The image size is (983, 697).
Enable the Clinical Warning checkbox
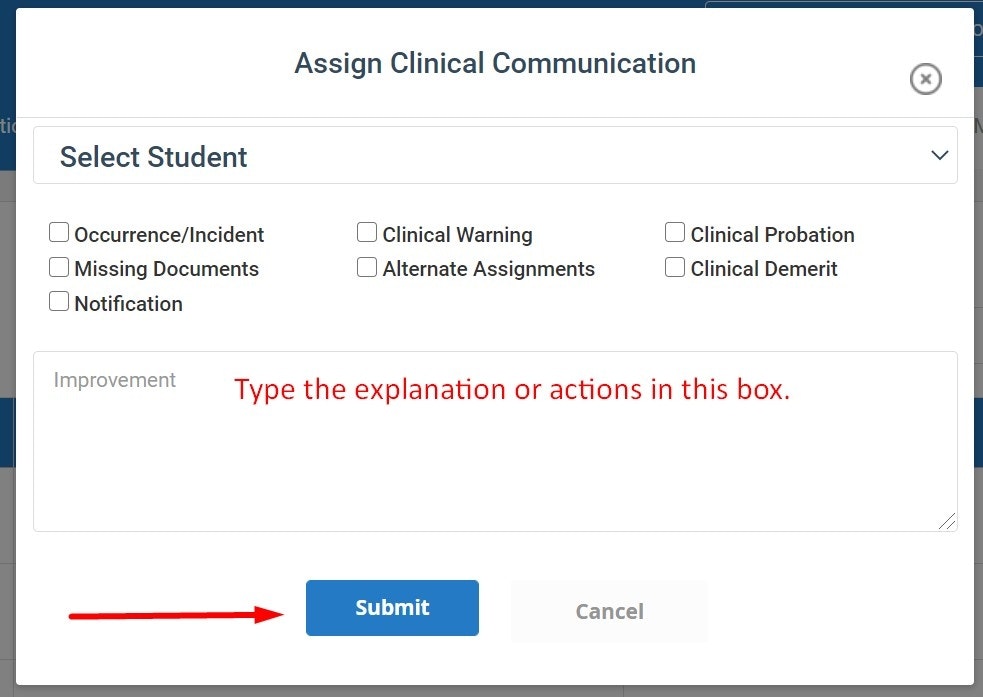(x=367, y=233)
